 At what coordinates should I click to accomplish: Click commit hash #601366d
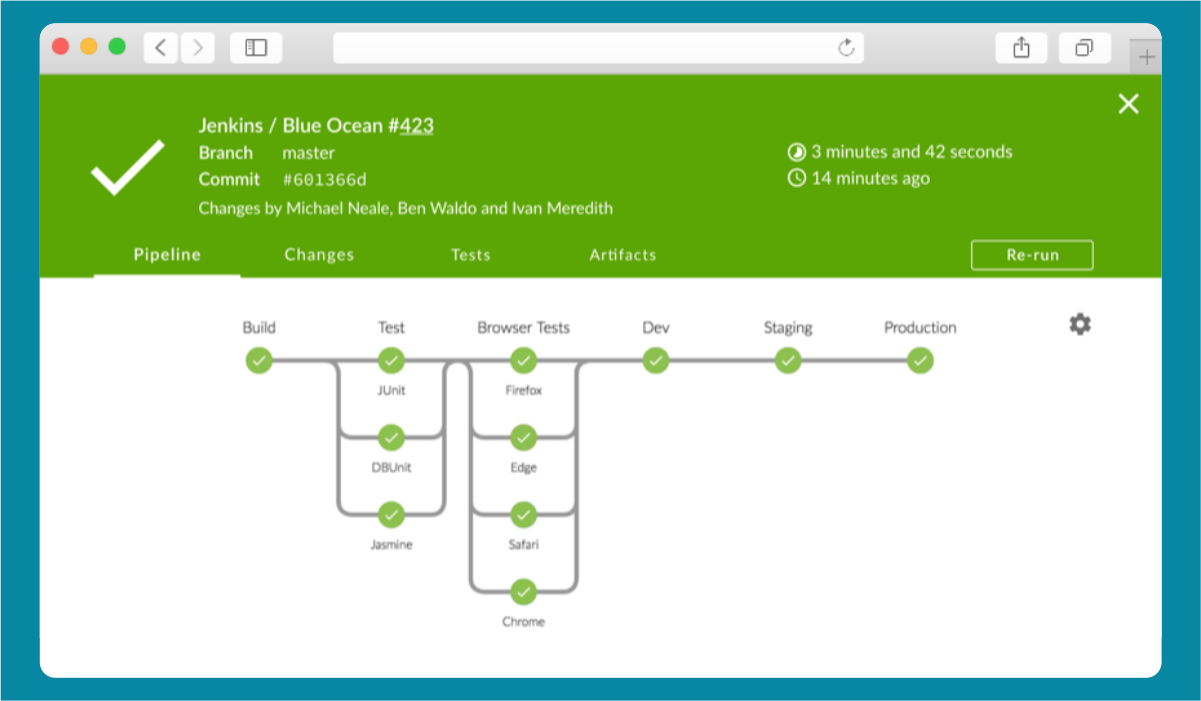coord(324,180)
